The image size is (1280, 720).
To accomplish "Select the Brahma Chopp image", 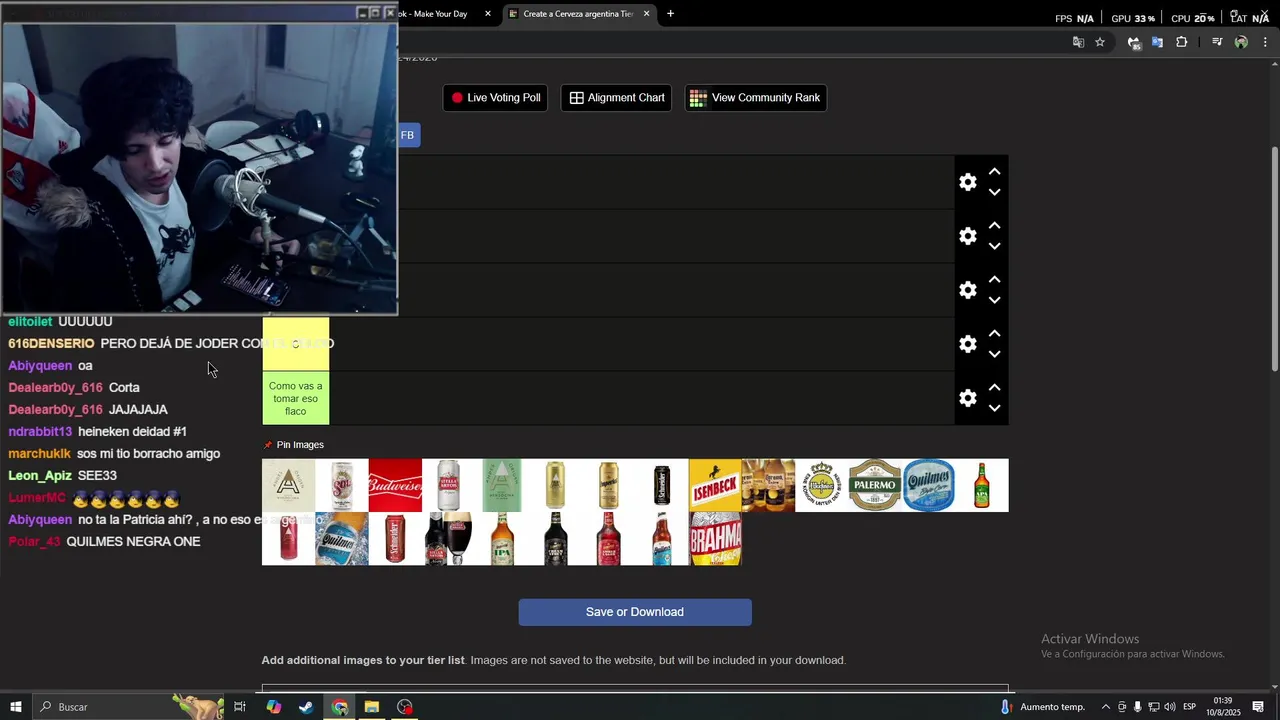I will [715, 539].
